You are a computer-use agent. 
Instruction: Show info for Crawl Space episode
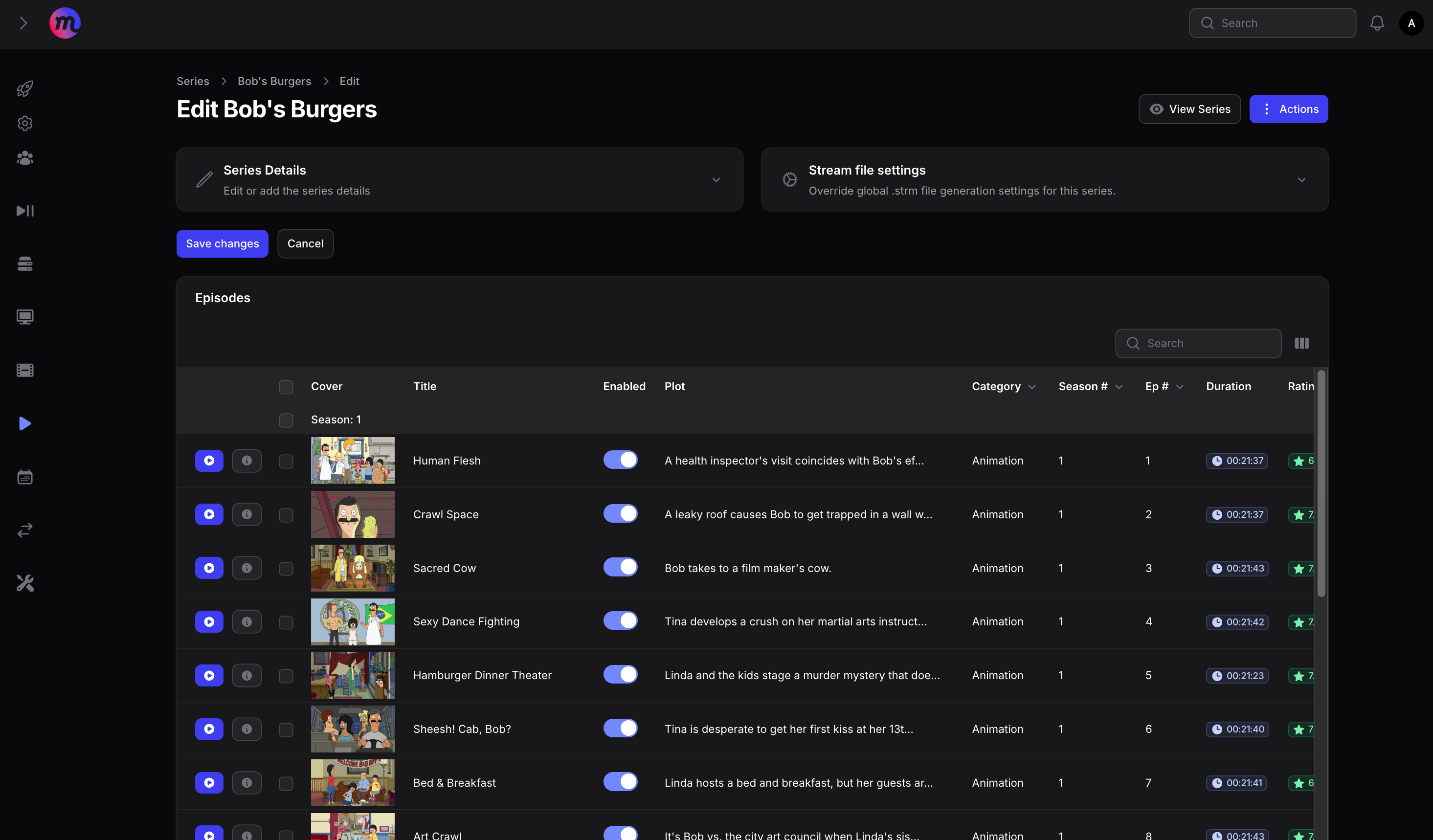click(247, 514)
